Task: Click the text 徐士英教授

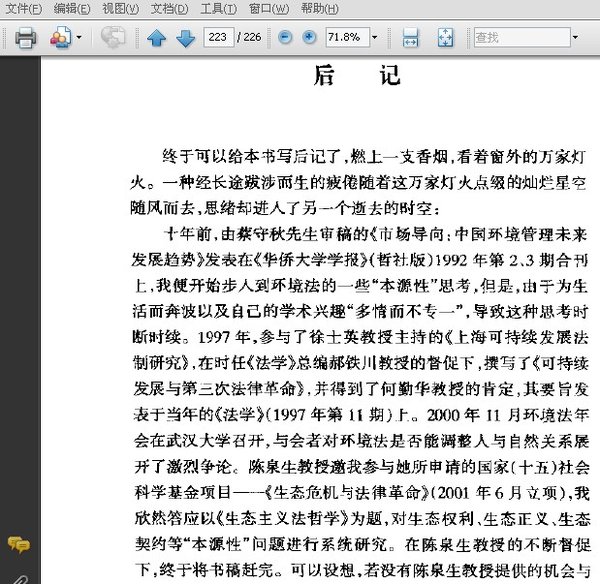Action: (x=351, y=337)
